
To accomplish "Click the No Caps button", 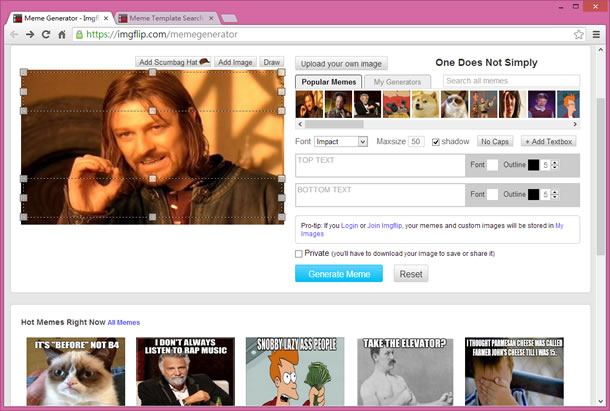I will click(x=495, y=141).
